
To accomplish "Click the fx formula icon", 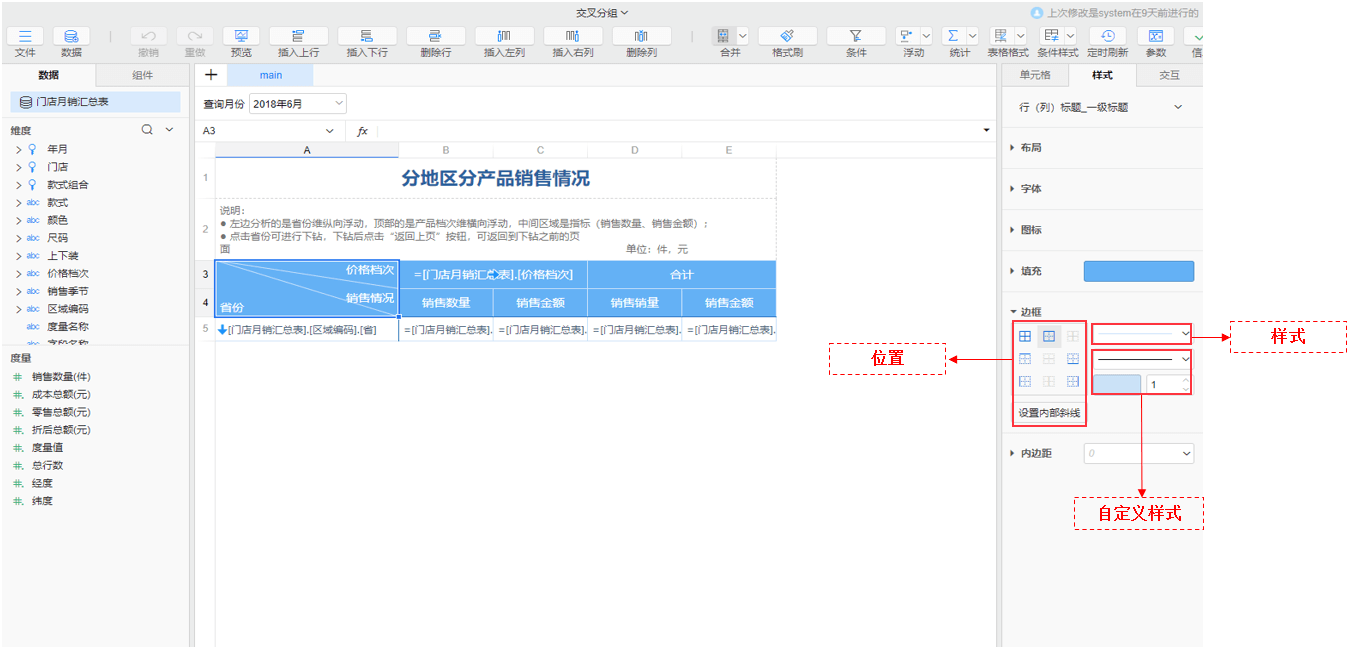I will point(362,131).
